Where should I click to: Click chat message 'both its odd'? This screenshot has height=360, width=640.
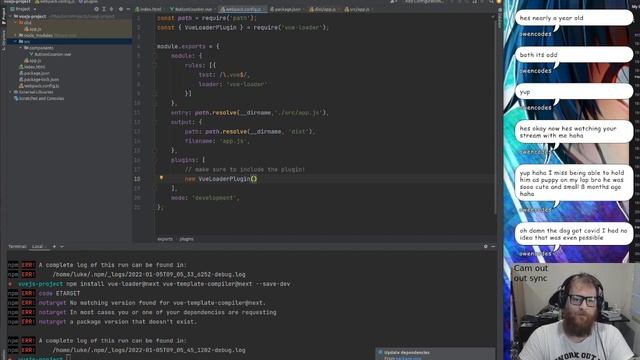[574, 55]
